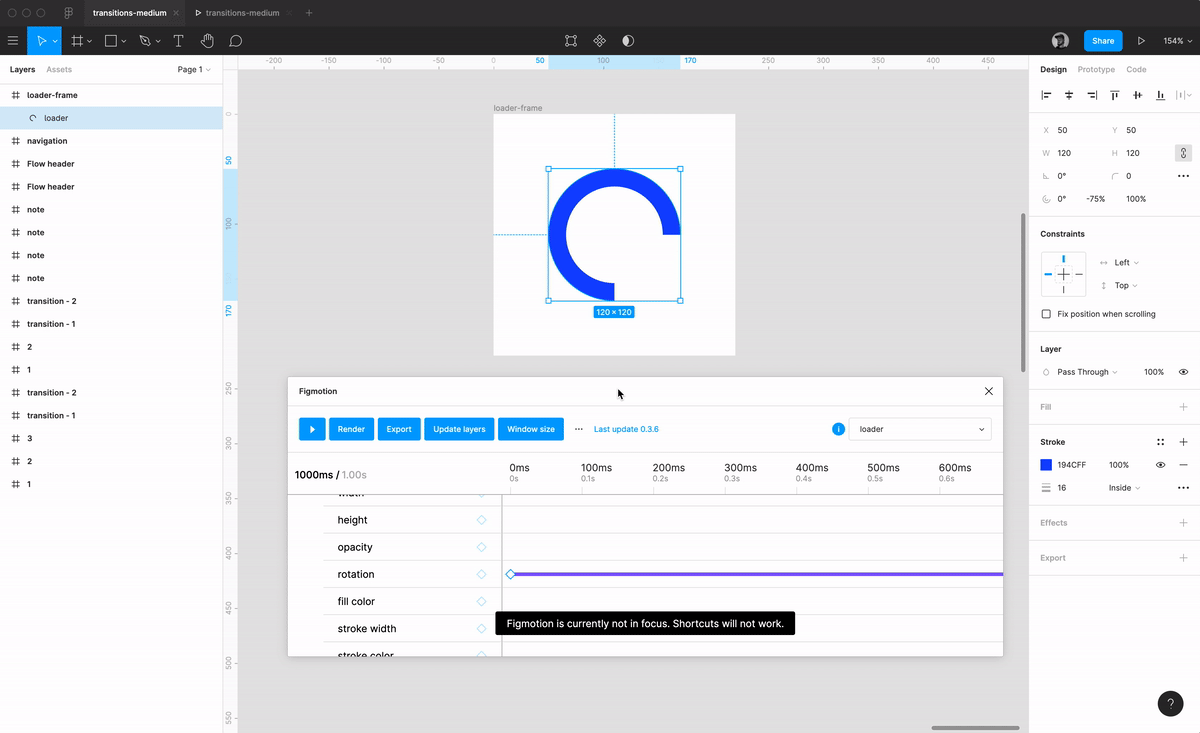Align right icon in Design panel

pyautogui.click(x=1092, y=95)
